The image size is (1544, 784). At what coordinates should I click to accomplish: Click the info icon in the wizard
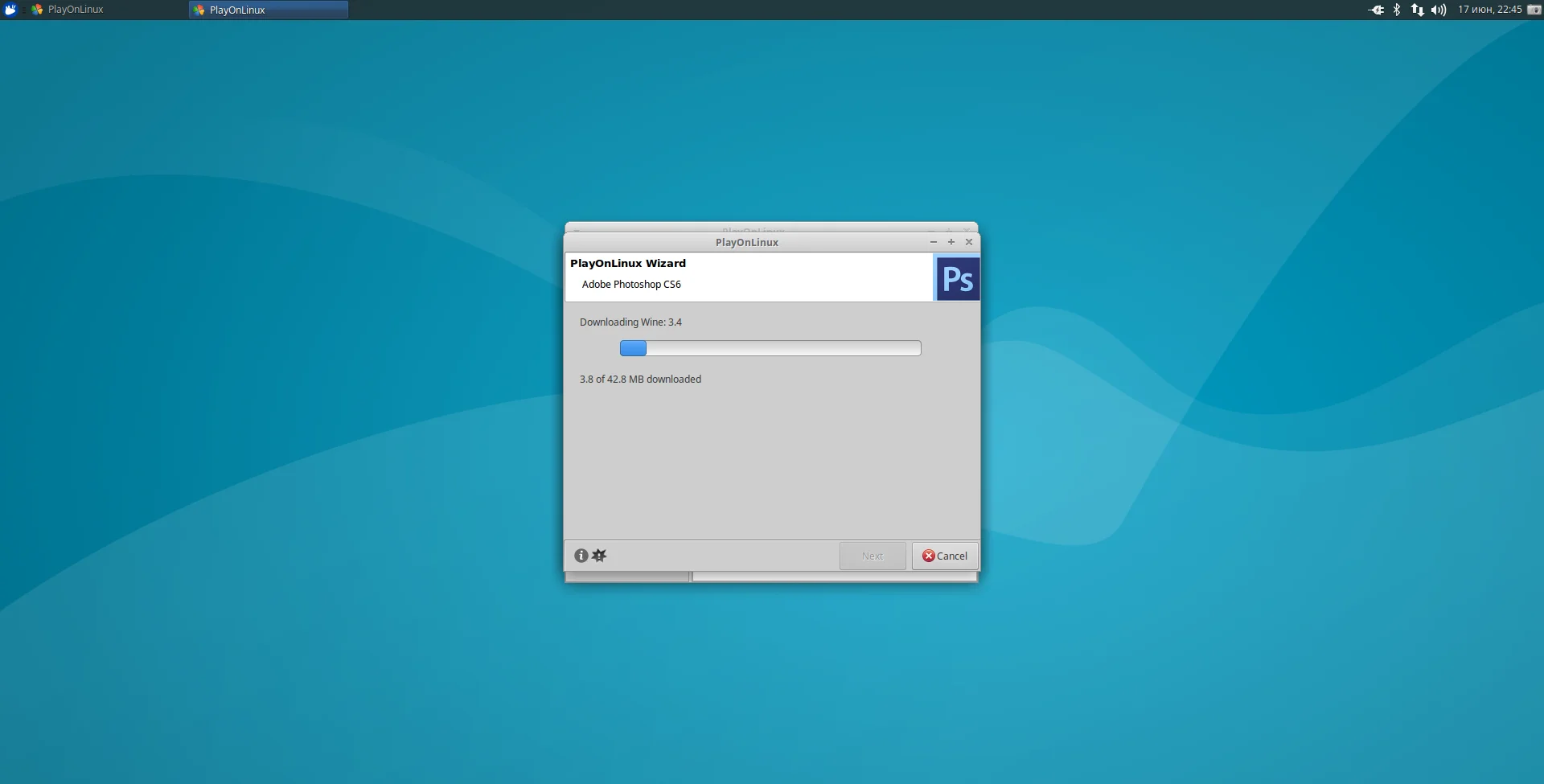(581, 556)
